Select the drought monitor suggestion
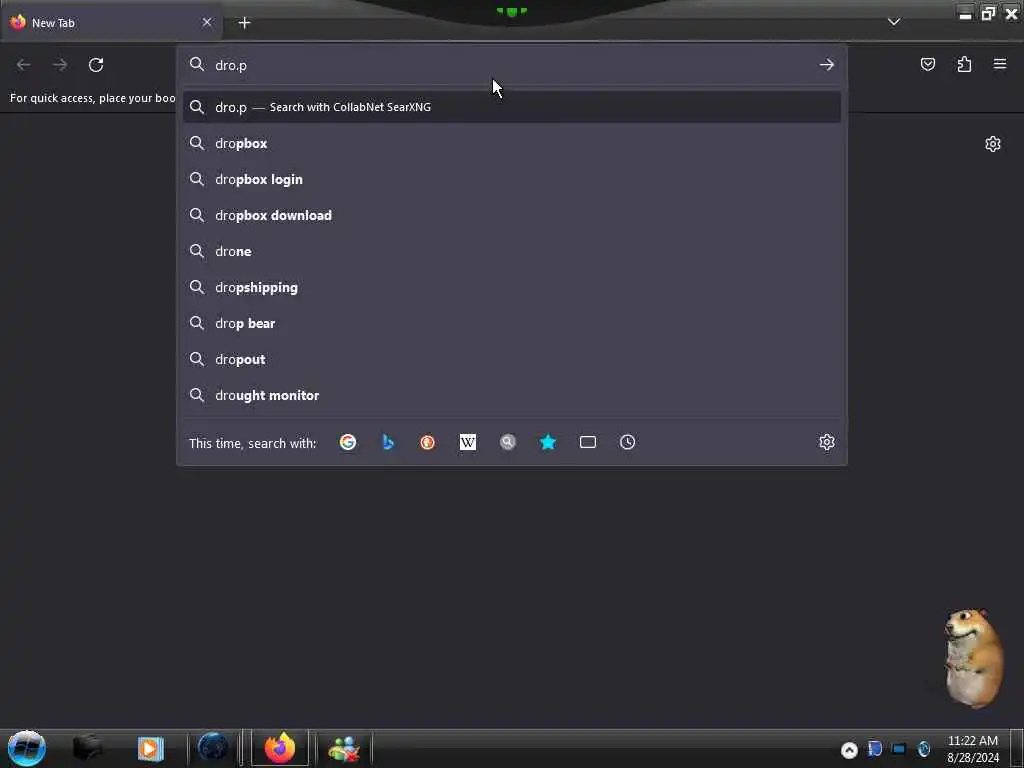Viewport: 1024px width, 768px height. 511,395
